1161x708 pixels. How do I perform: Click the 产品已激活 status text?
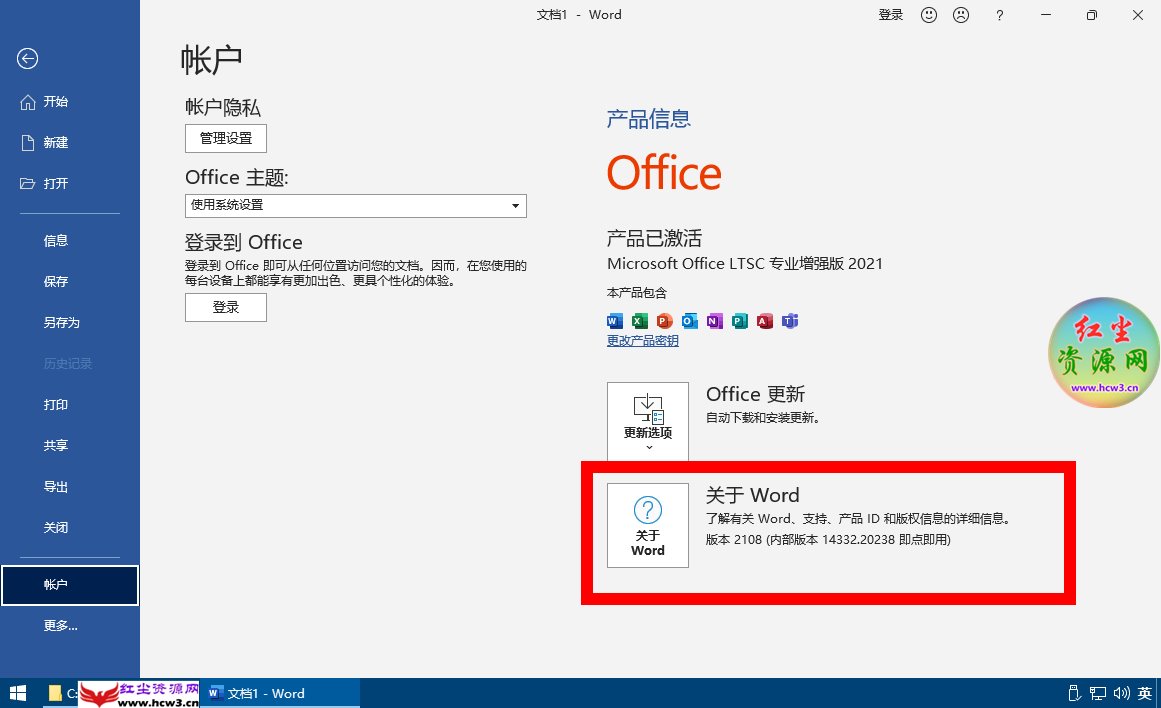point(654,238)
